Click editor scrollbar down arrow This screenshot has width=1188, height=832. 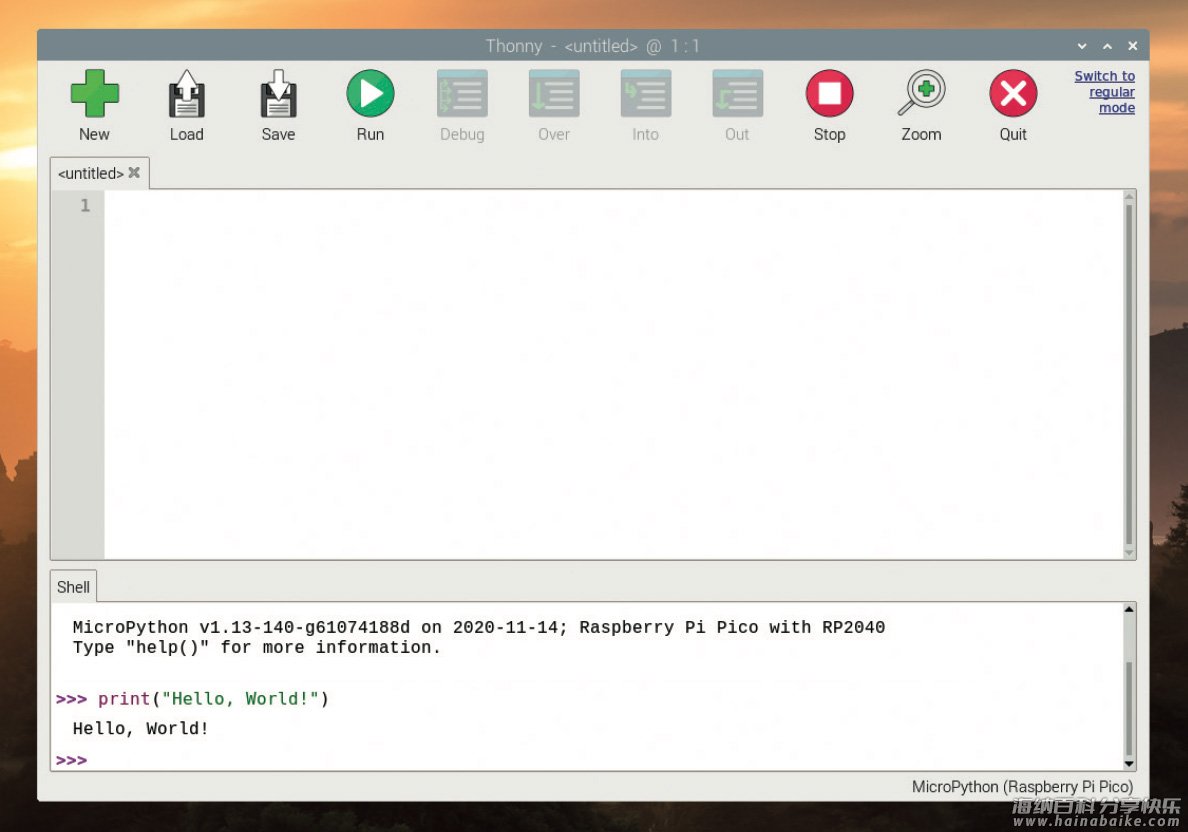pyautogui.click(x=1129, y=553)
